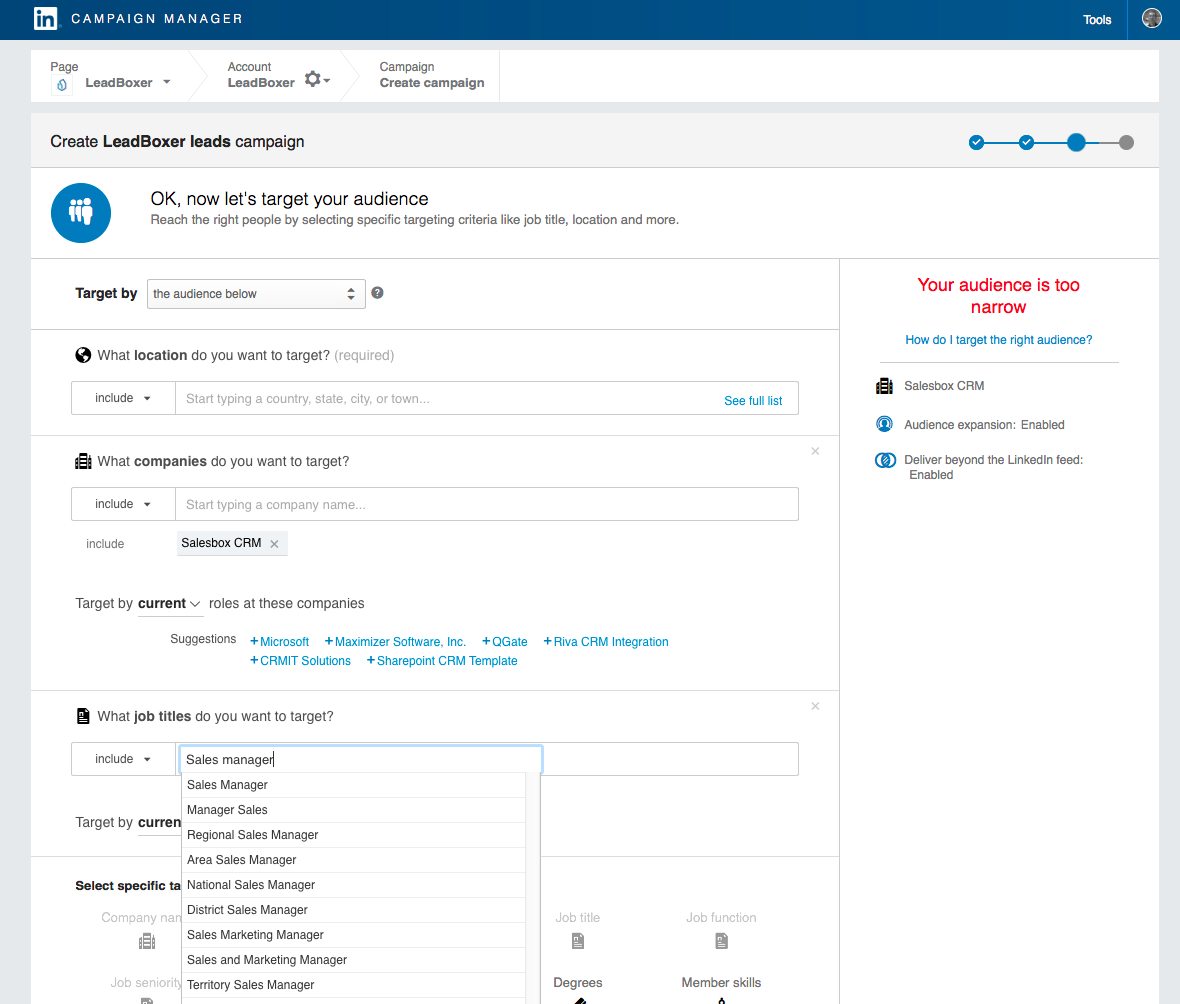Remove the Salesbox CRM company tag
Viewport: 1180px width, 1004px height.
[274, 543]
